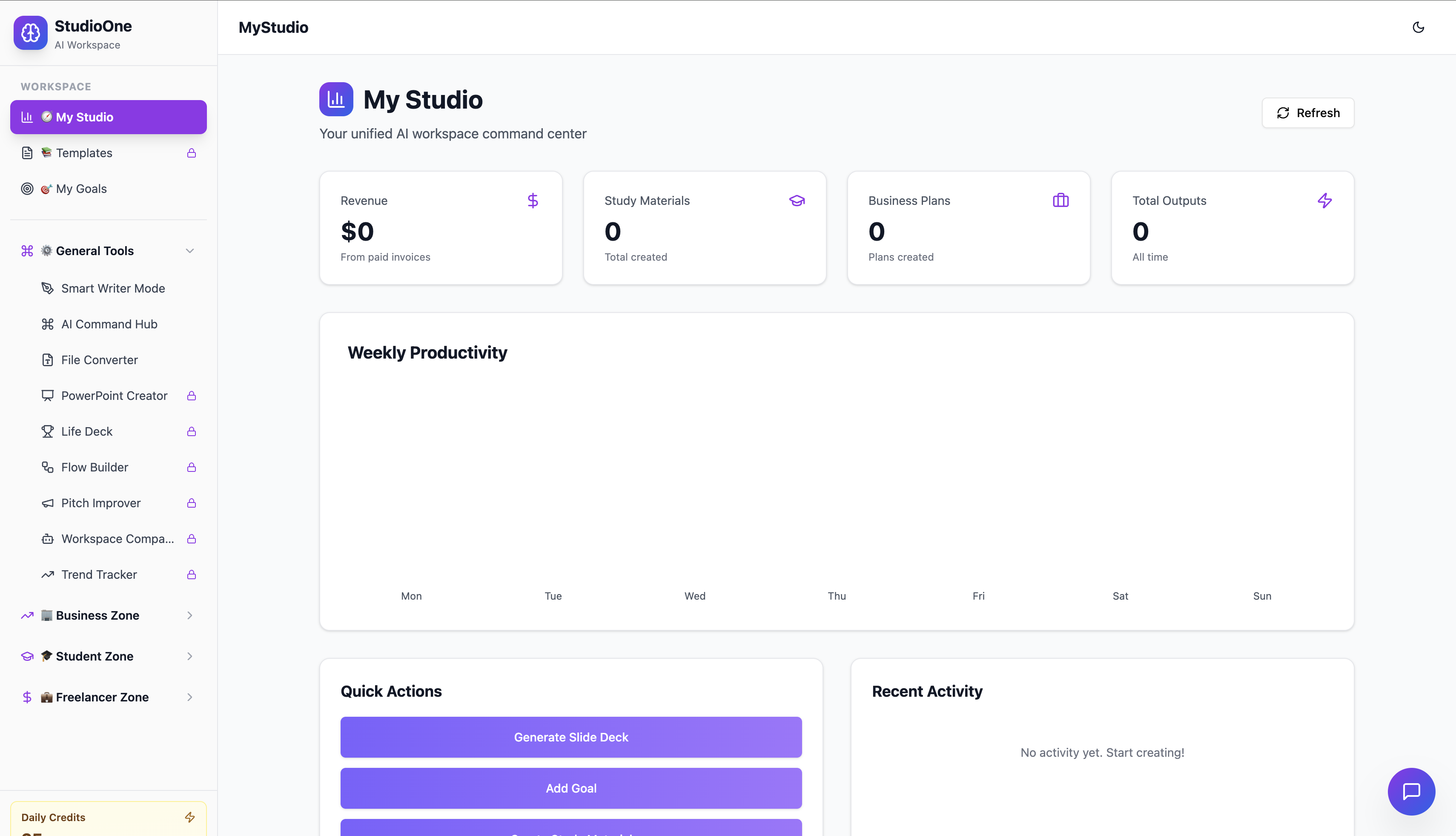Screen dimensions: 1456x836
Task: Open the StudioOne brain logo icon
Action: (30, 33)
